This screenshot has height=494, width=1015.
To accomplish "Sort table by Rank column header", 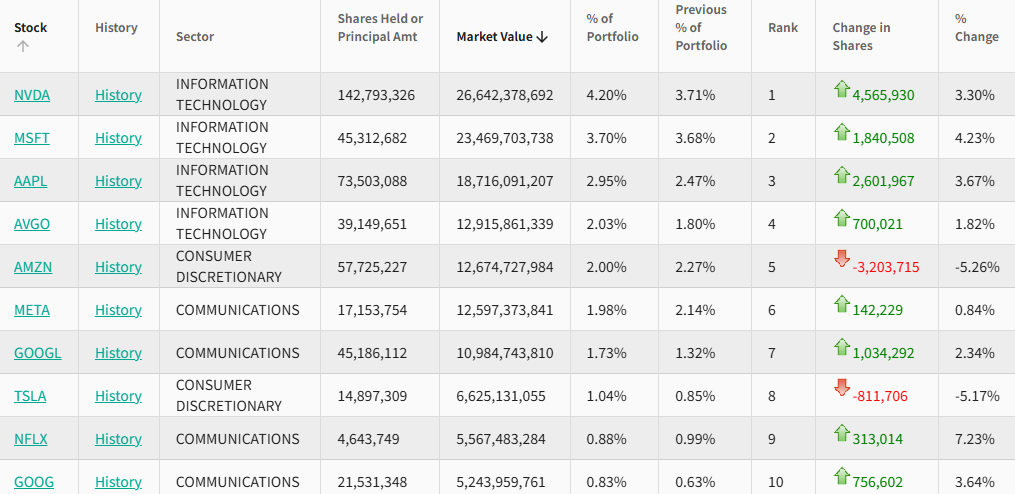I will tap(783, 28).
